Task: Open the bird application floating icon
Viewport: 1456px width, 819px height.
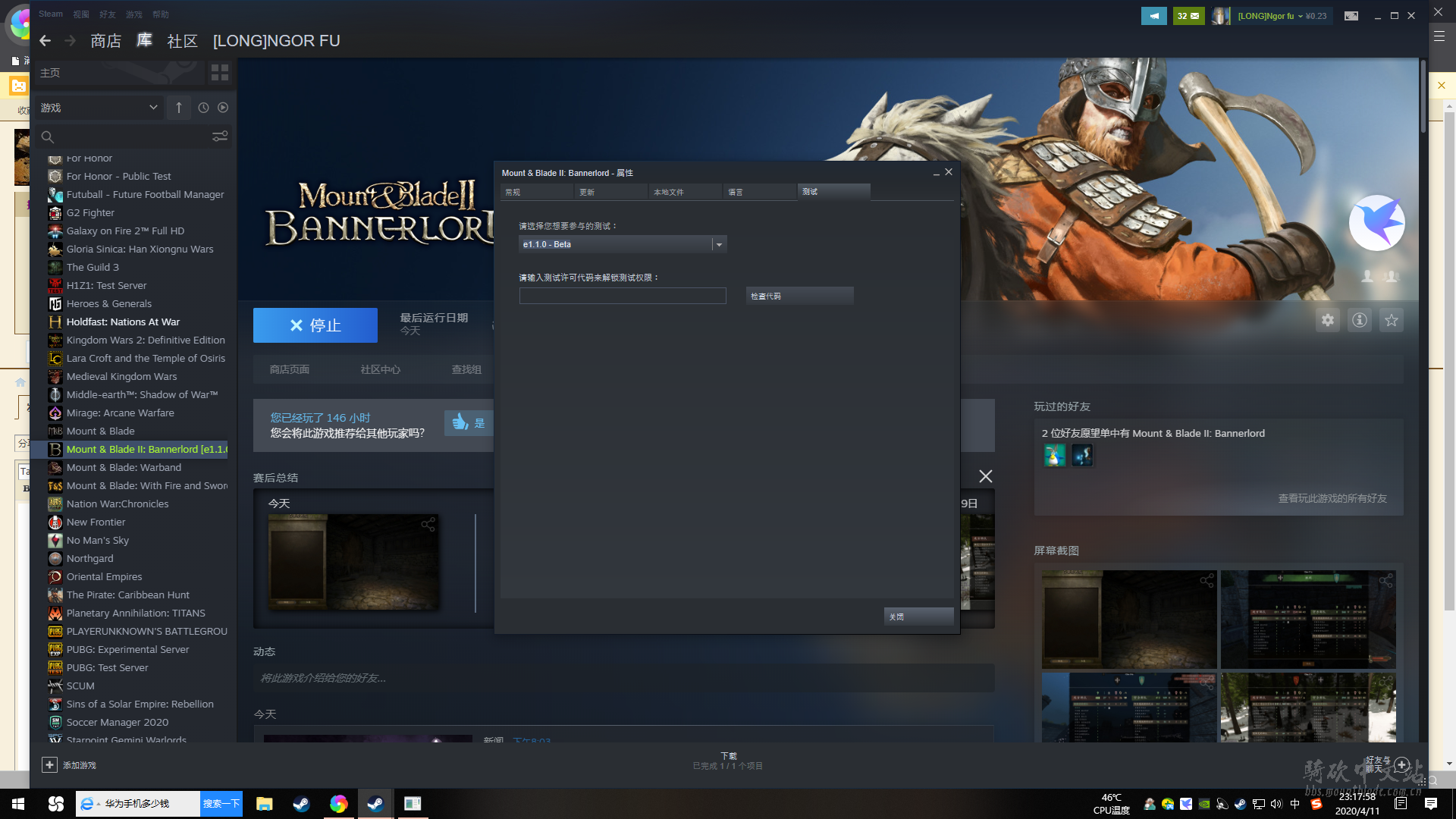Action: point(1377,223)
